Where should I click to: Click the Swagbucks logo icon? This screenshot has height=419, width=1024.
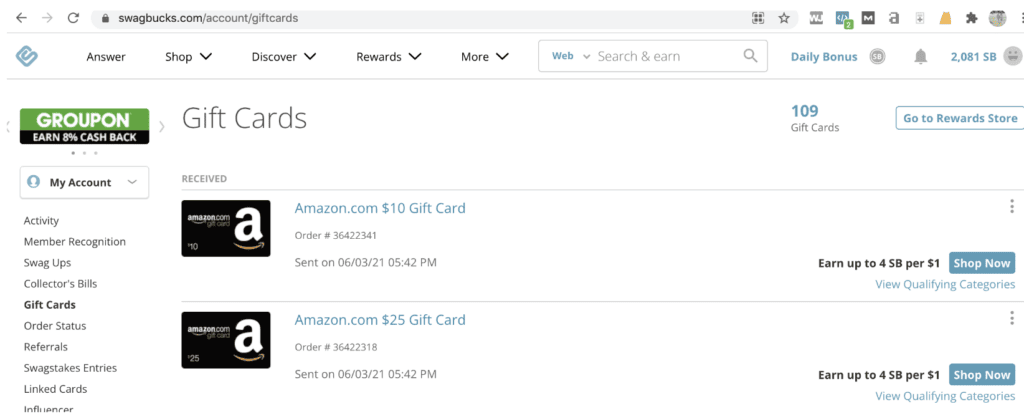(26, 56)
